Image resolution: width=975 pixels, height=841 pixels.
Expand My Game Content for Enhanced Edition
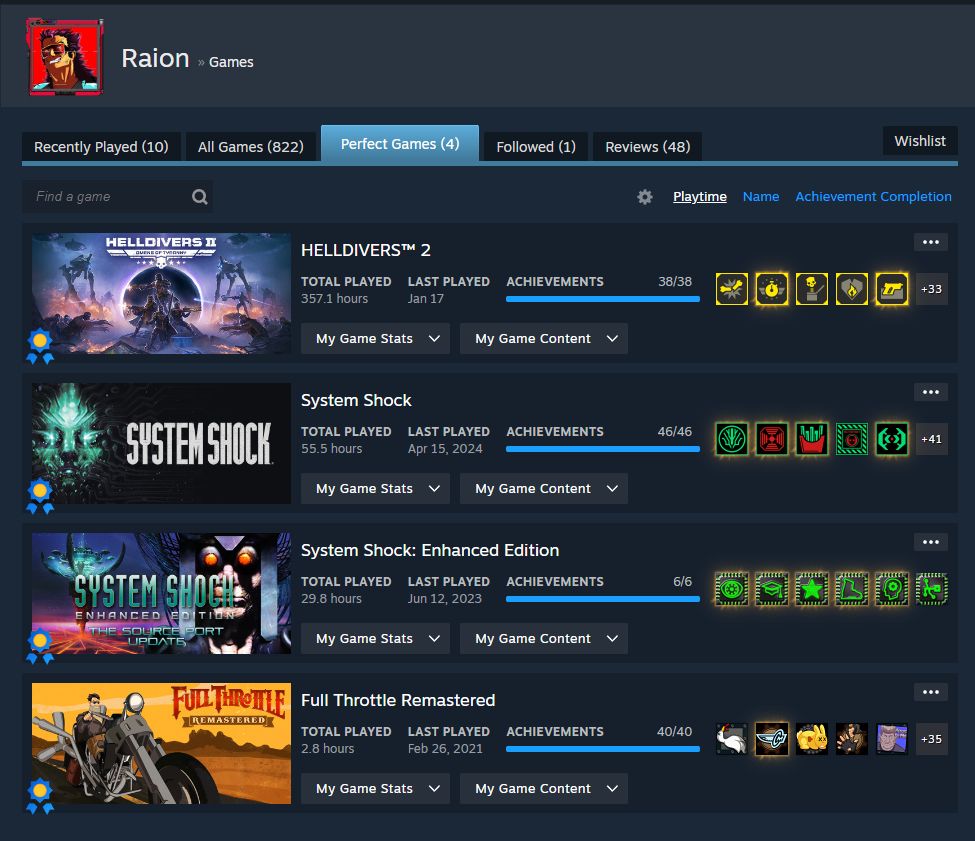[543, 638]
